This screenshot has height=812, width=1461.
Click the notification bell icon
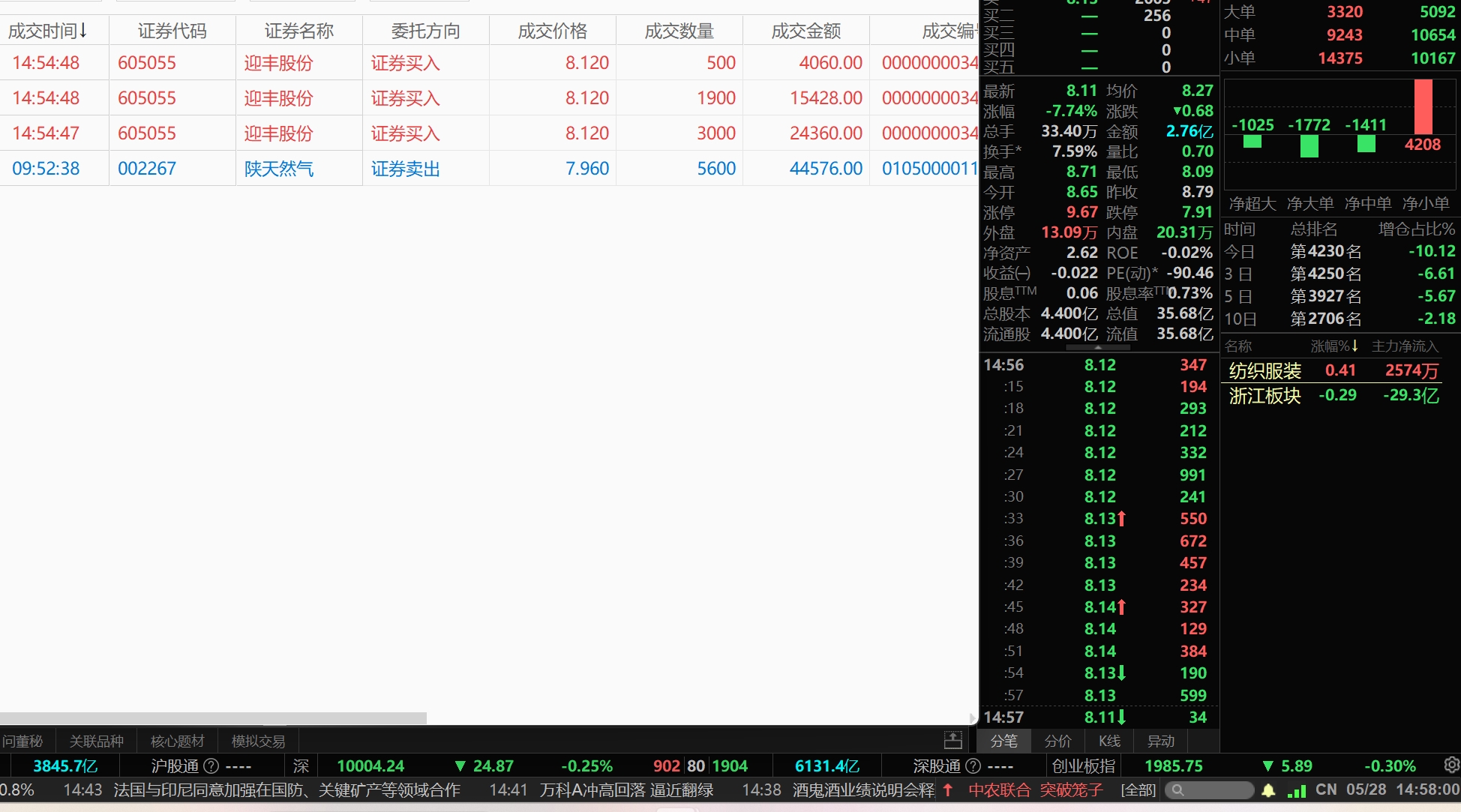tap(1268, 790)
